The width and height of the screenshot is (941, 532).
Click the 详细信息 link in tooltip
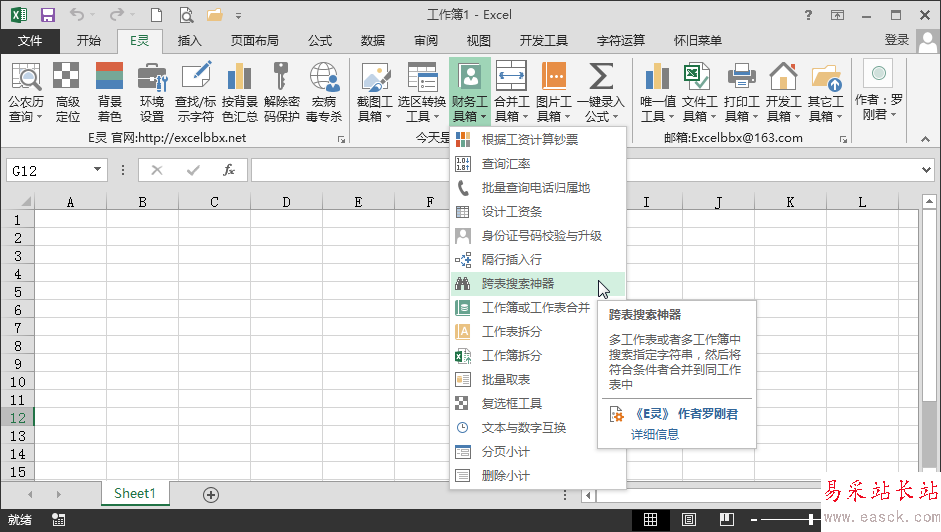click(x=655, y=434)
